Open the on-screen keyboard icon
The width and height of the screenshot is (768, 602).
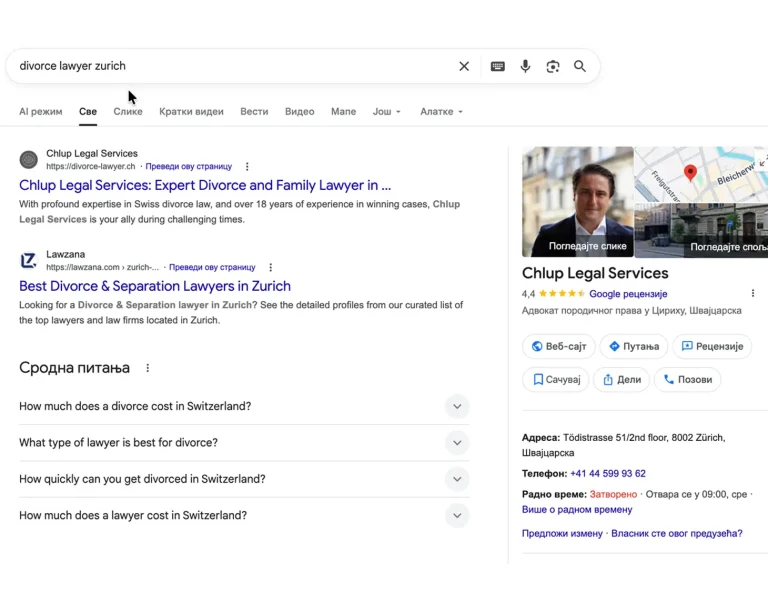(498, 66)
